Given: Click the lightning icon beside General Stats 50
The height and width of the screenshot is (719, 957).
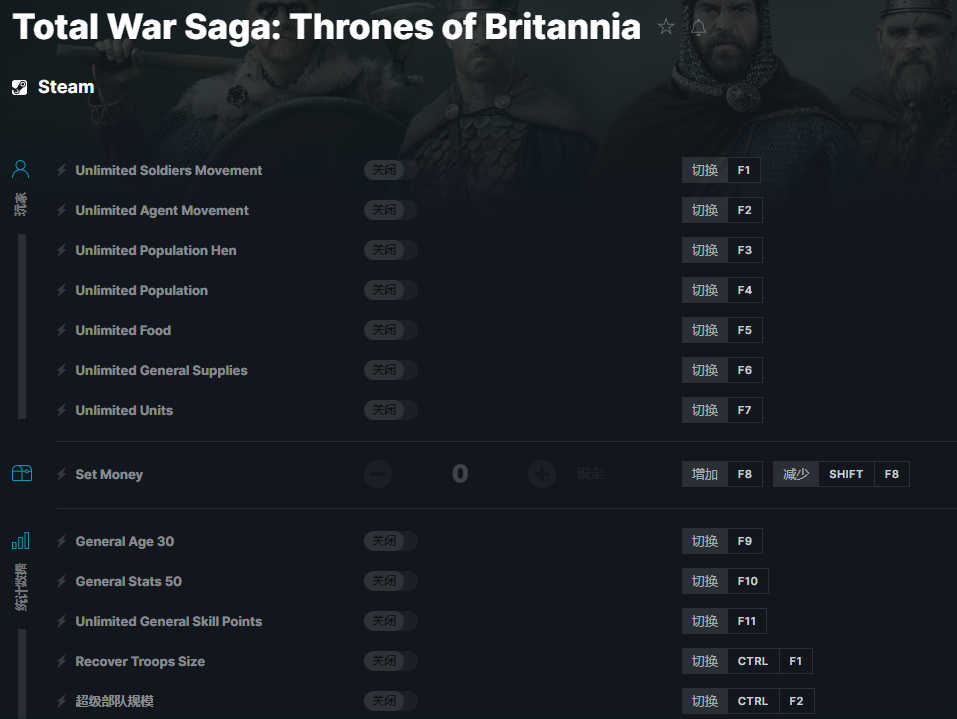Looking at the screenshot, I should pos(62,581).
